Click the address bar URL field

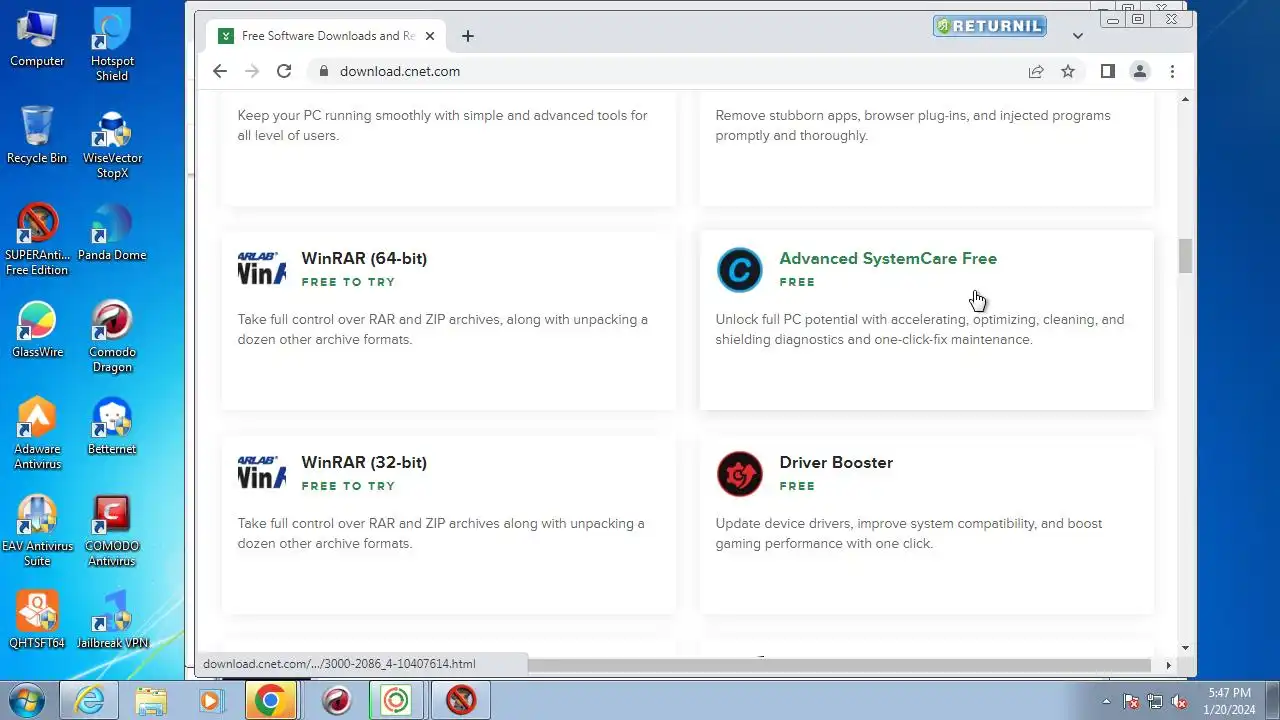(x=660, y=71)
